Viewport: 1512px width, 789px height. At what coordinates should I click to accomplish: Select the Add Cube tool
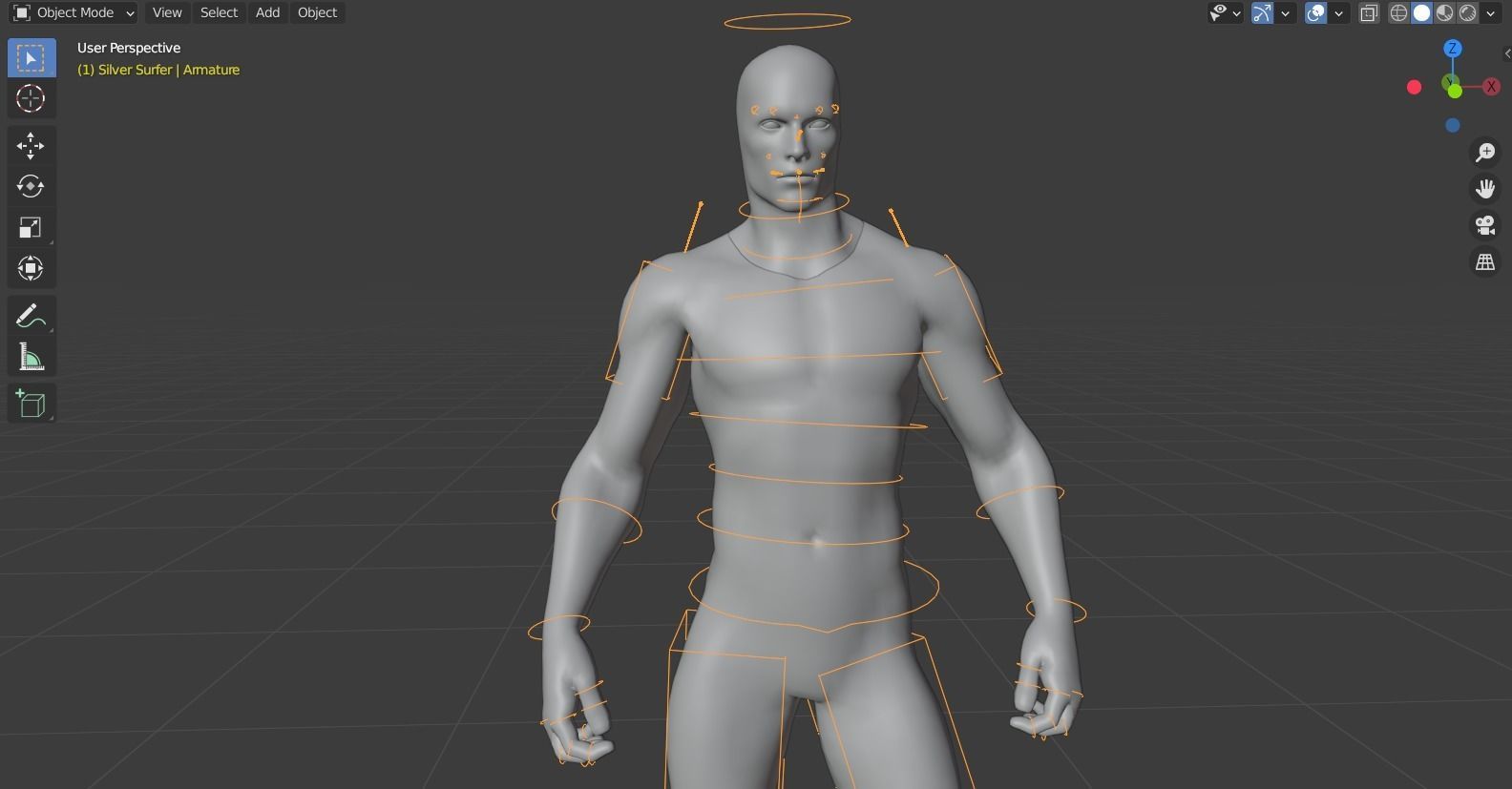[31, 404]
